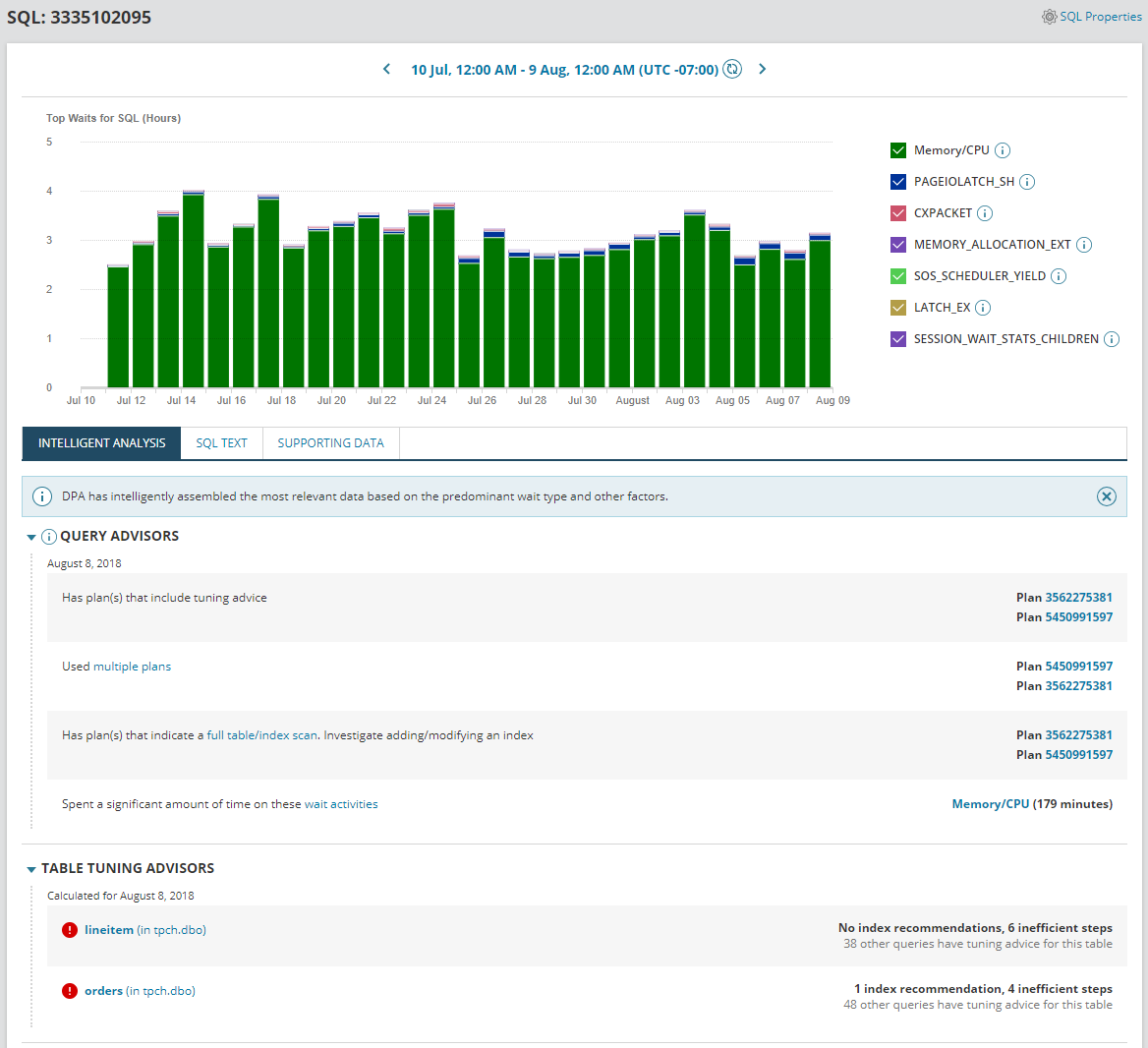
Task: Open the wait activities link
Action: point(341,804)
